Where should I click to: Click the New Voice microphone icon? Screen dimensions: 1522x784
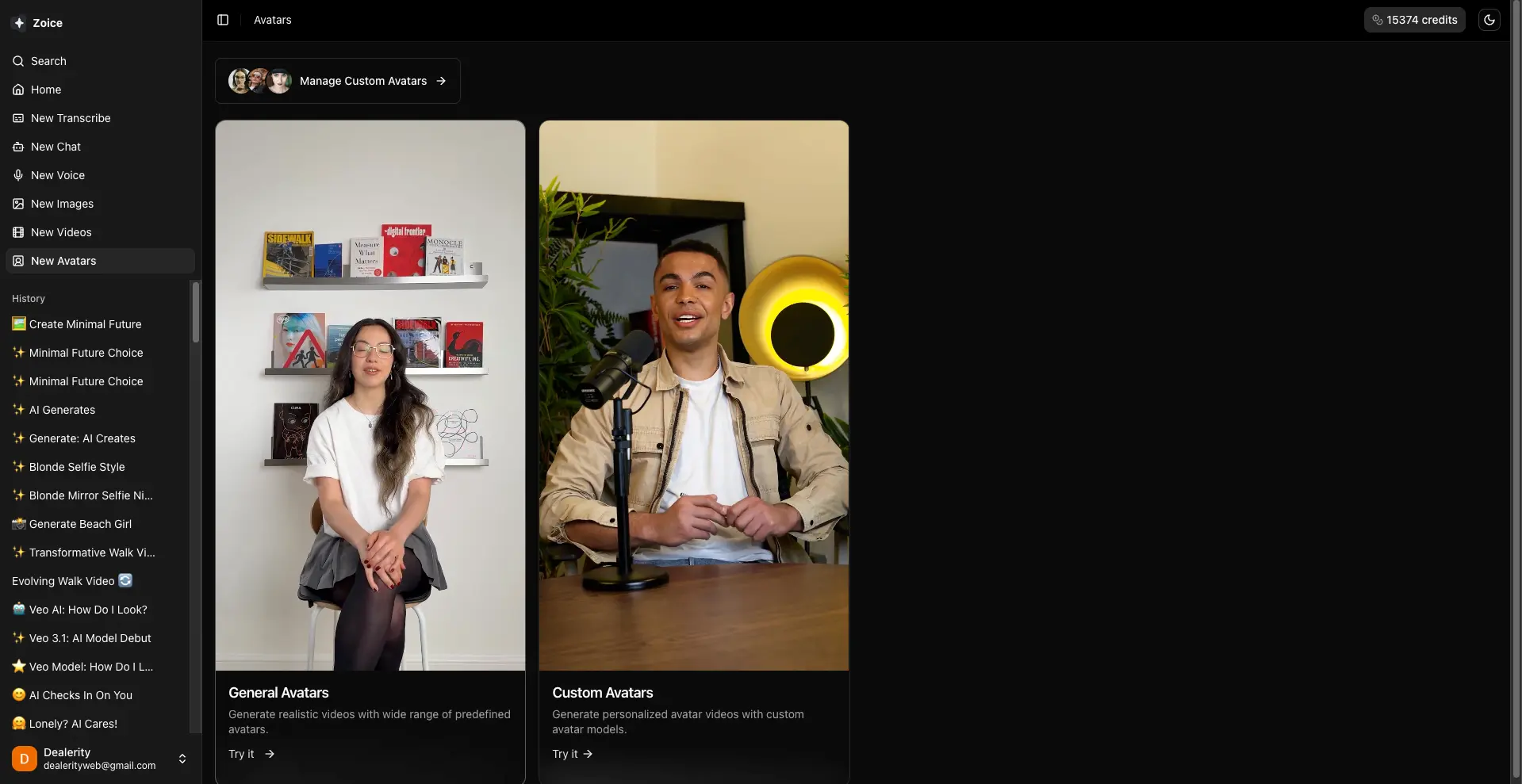point(18,175)
